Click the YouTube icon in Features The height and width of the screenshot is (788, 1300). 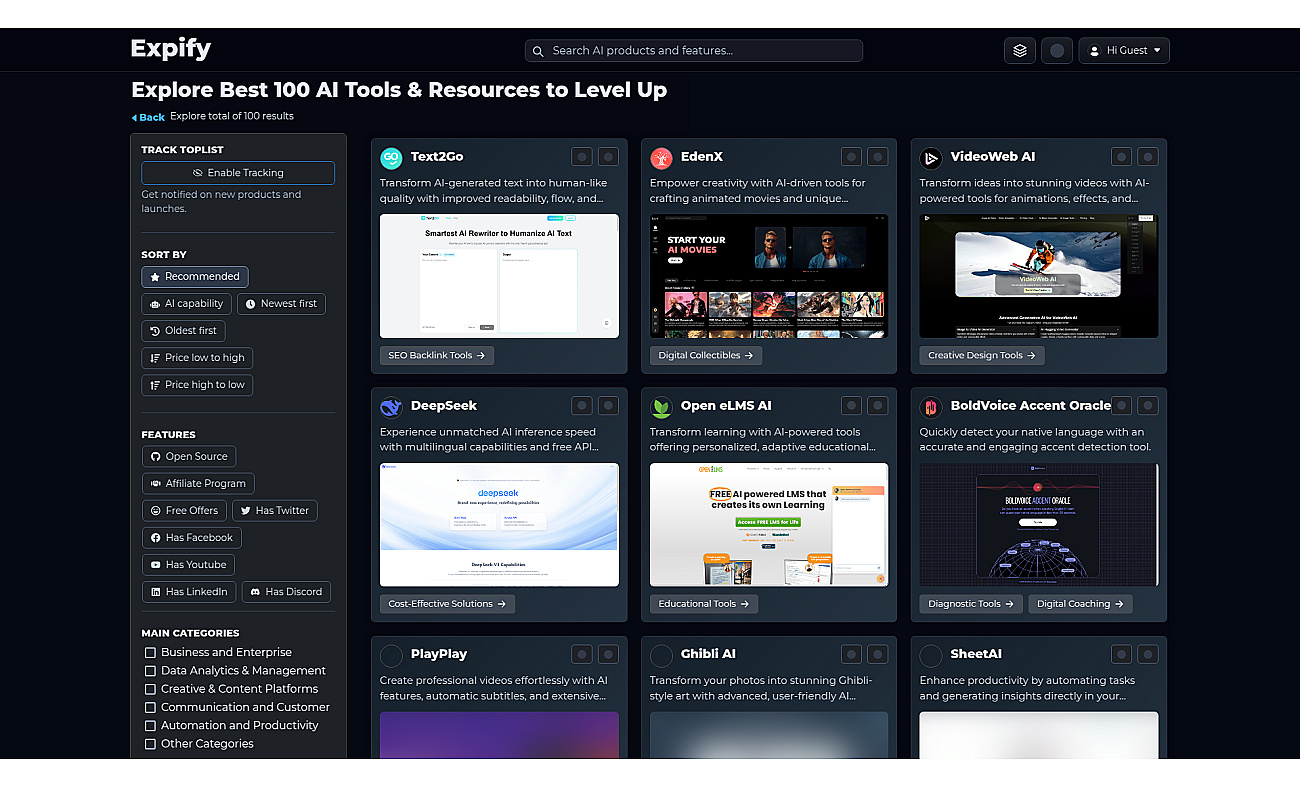pyautogui.click(x=155, y=565)
